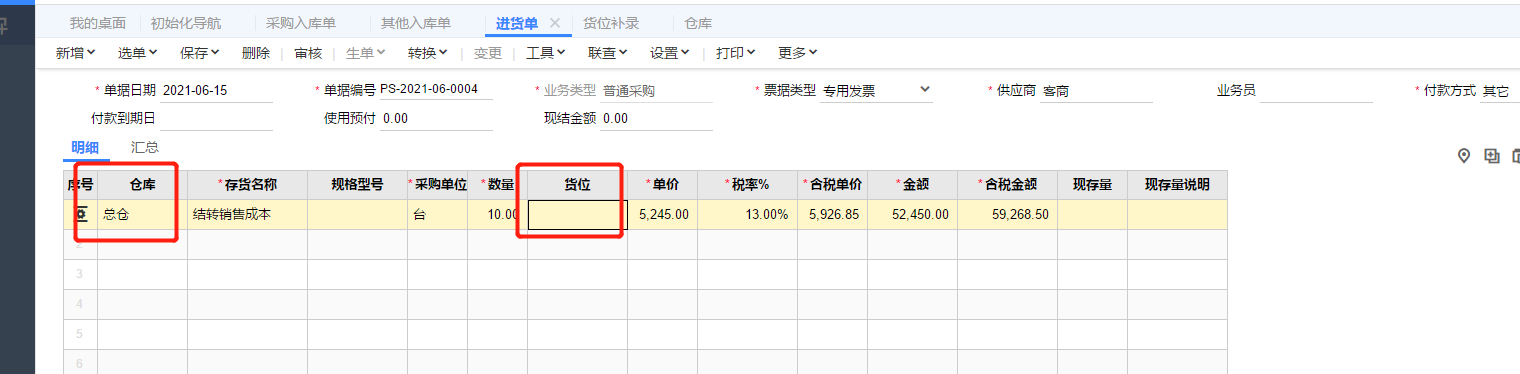Click the 供应商 field
1520x374 pixels.
click(x=1096, y=91)
